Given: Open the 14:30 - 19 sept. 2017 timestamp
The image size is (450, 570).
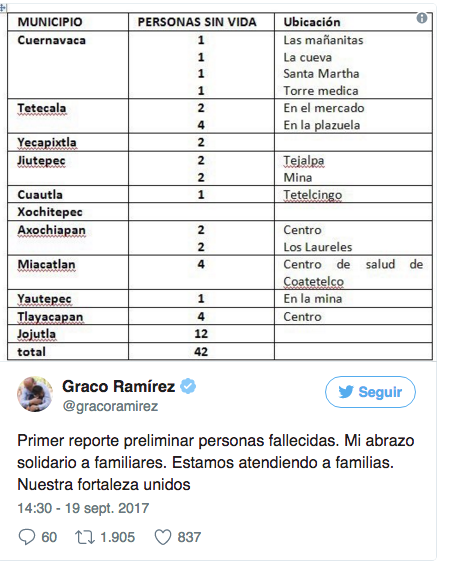Looking at the screenshot, I should point(83,508).
